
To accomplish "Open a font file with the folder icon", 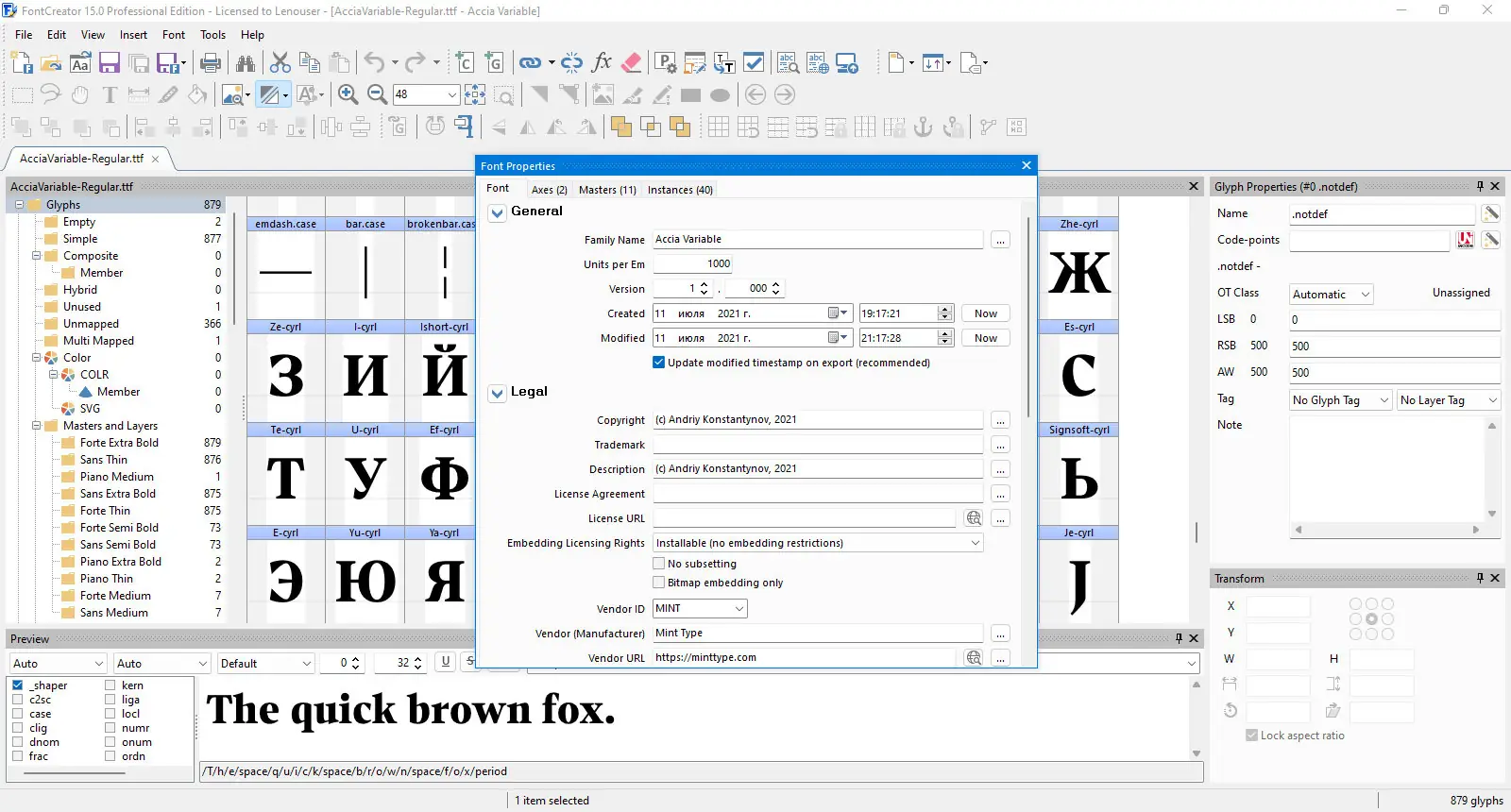I will coord(51,63).
